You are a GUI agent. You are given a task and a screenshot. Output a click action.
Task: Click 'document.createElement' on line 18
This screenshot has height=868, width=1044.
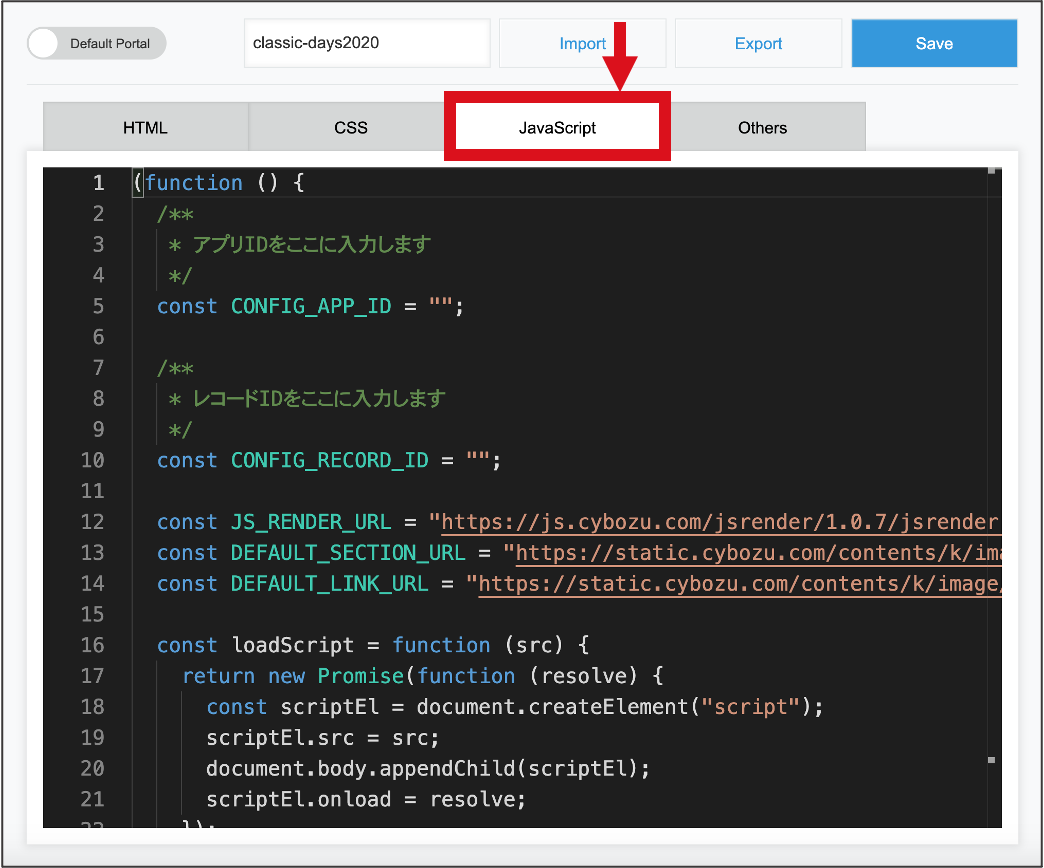coord(552,706)
